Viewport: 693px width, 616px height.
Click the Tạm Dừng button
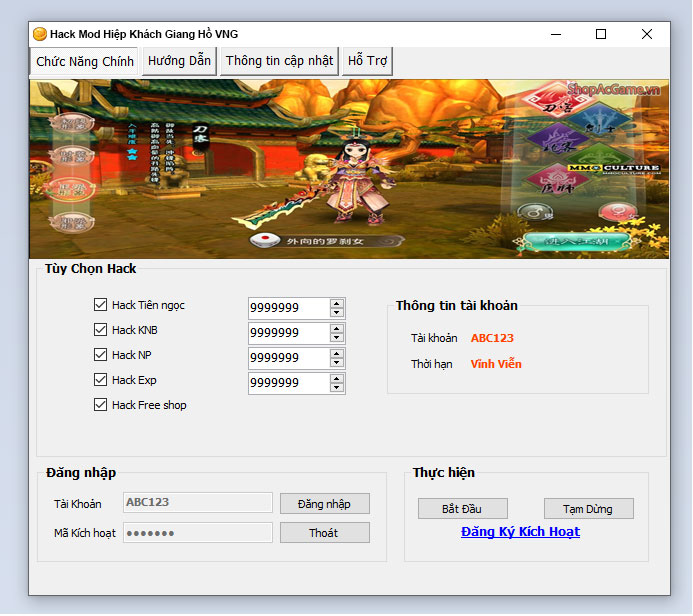tap(589, 509)
